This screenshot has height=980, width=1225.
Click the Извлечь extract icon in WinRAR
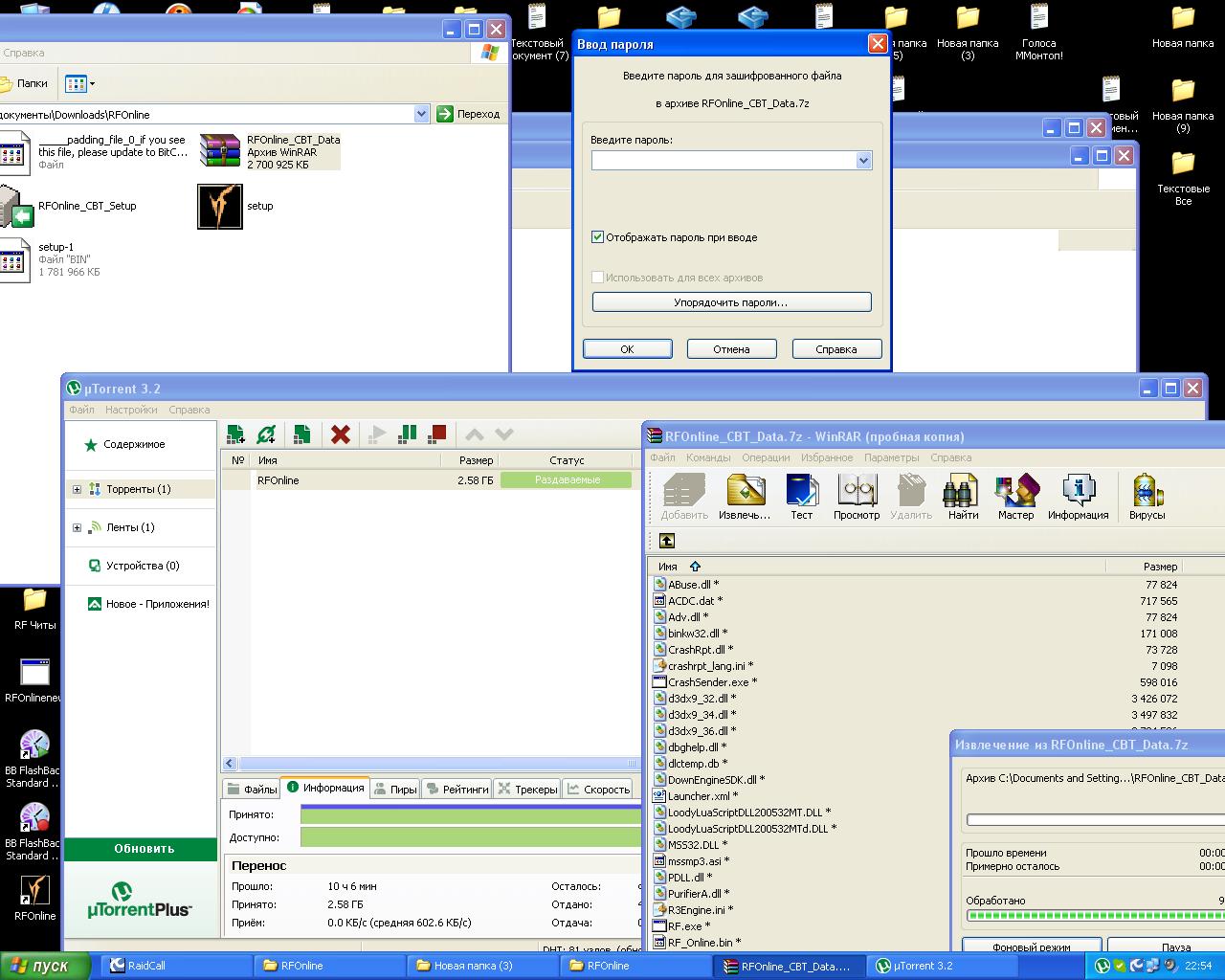745,497
